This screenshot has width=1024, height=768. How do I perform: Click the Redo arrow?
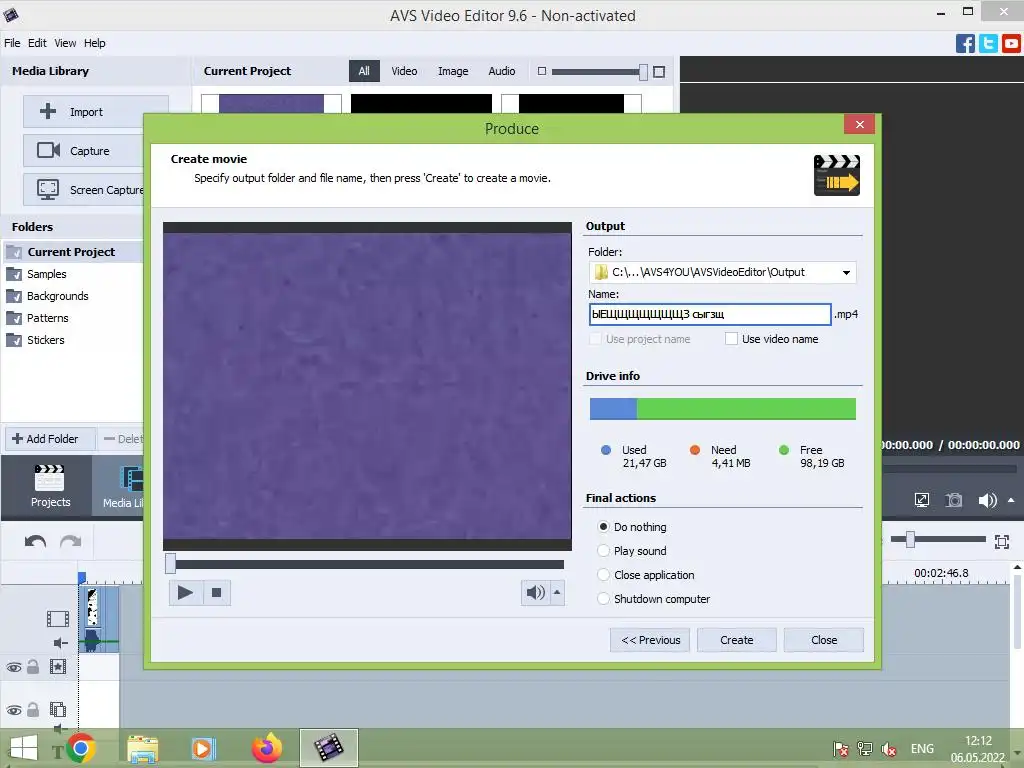pyautogui.click(x=71, y=541)
